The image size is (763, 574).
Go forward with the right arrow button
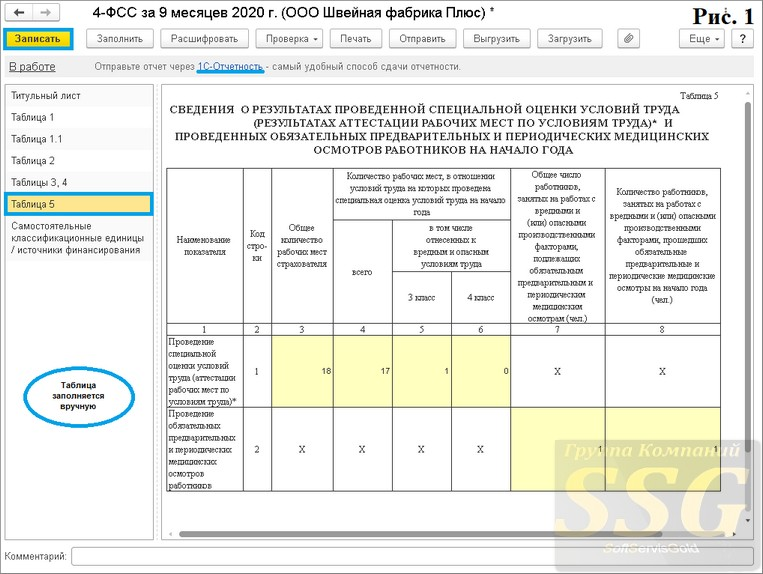[x=45, y=13]
